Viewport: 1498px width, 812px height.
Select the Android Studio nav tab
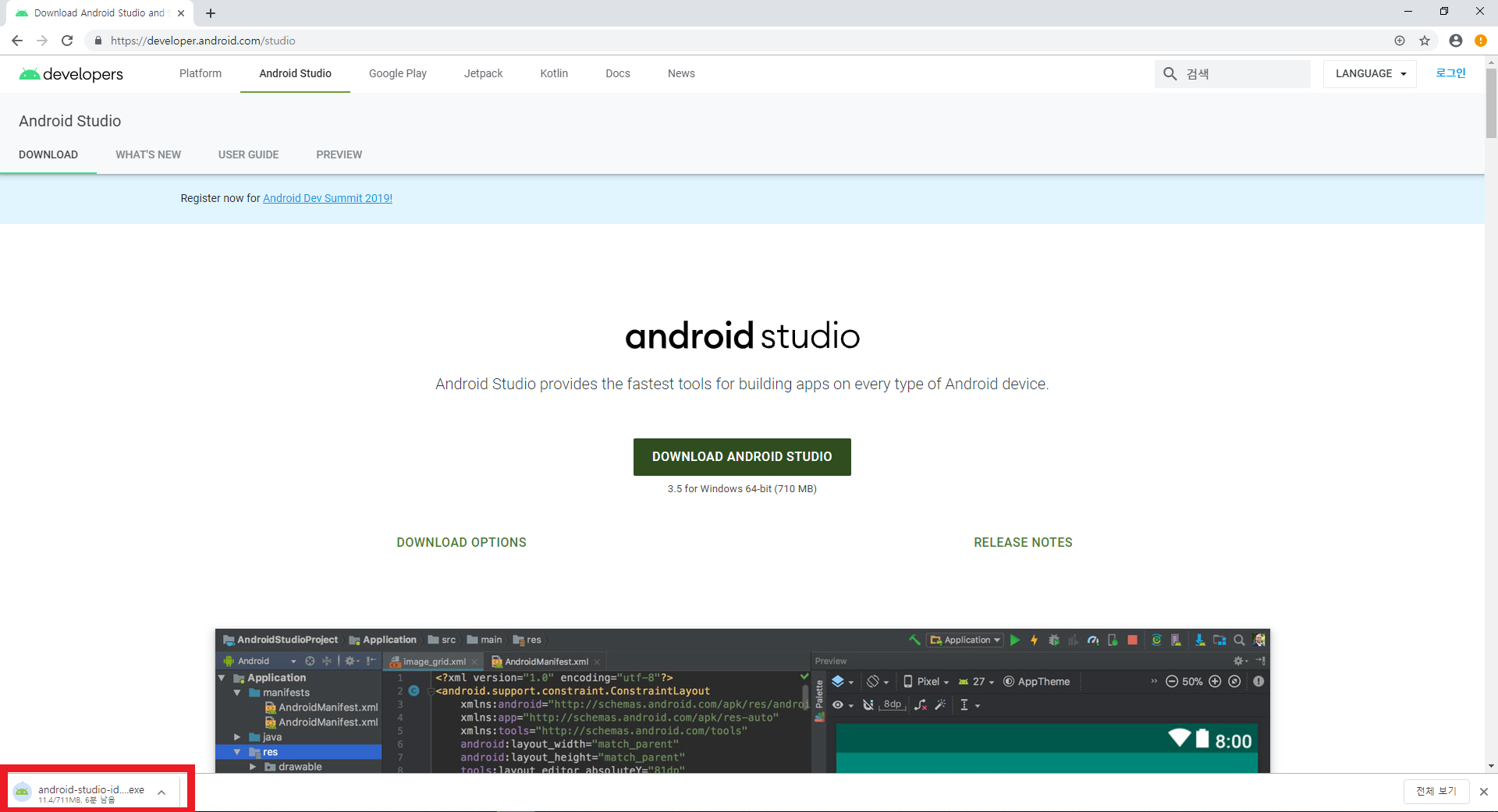click(295, 73)
